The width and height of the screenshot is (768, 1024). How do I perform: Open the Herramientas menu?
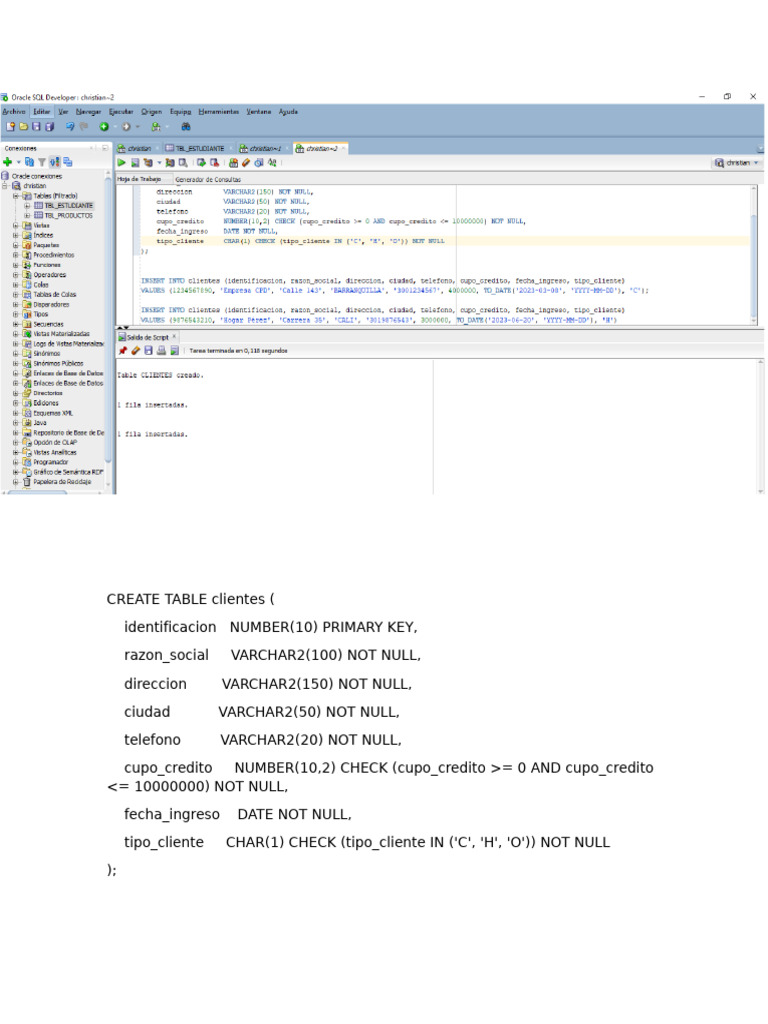(x=219, y=112)
